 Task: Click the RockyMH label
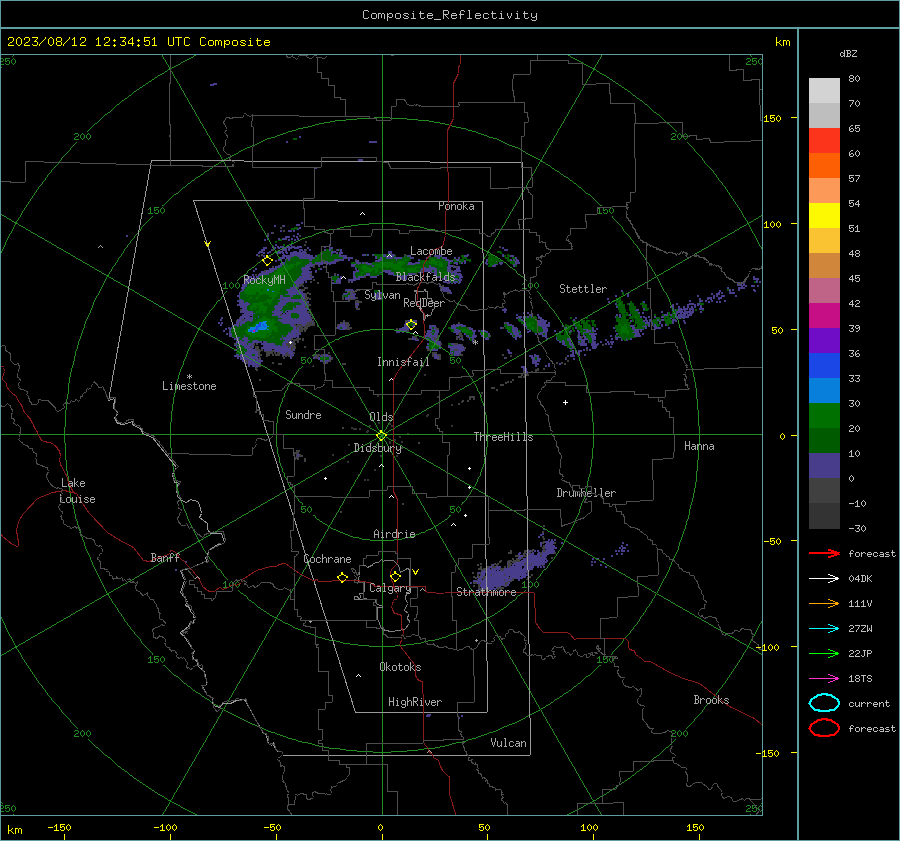[x=264, y=280]
